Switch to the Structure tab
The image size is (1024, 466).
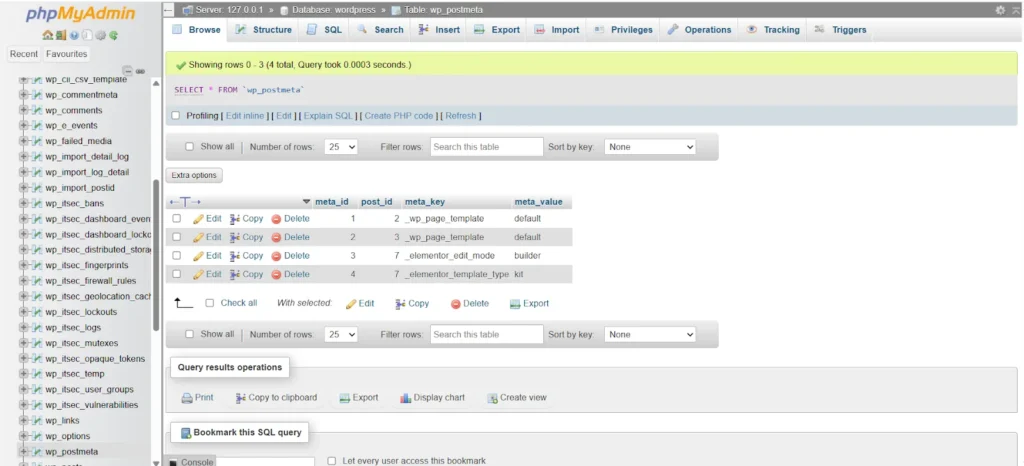(x=263, y=30)
